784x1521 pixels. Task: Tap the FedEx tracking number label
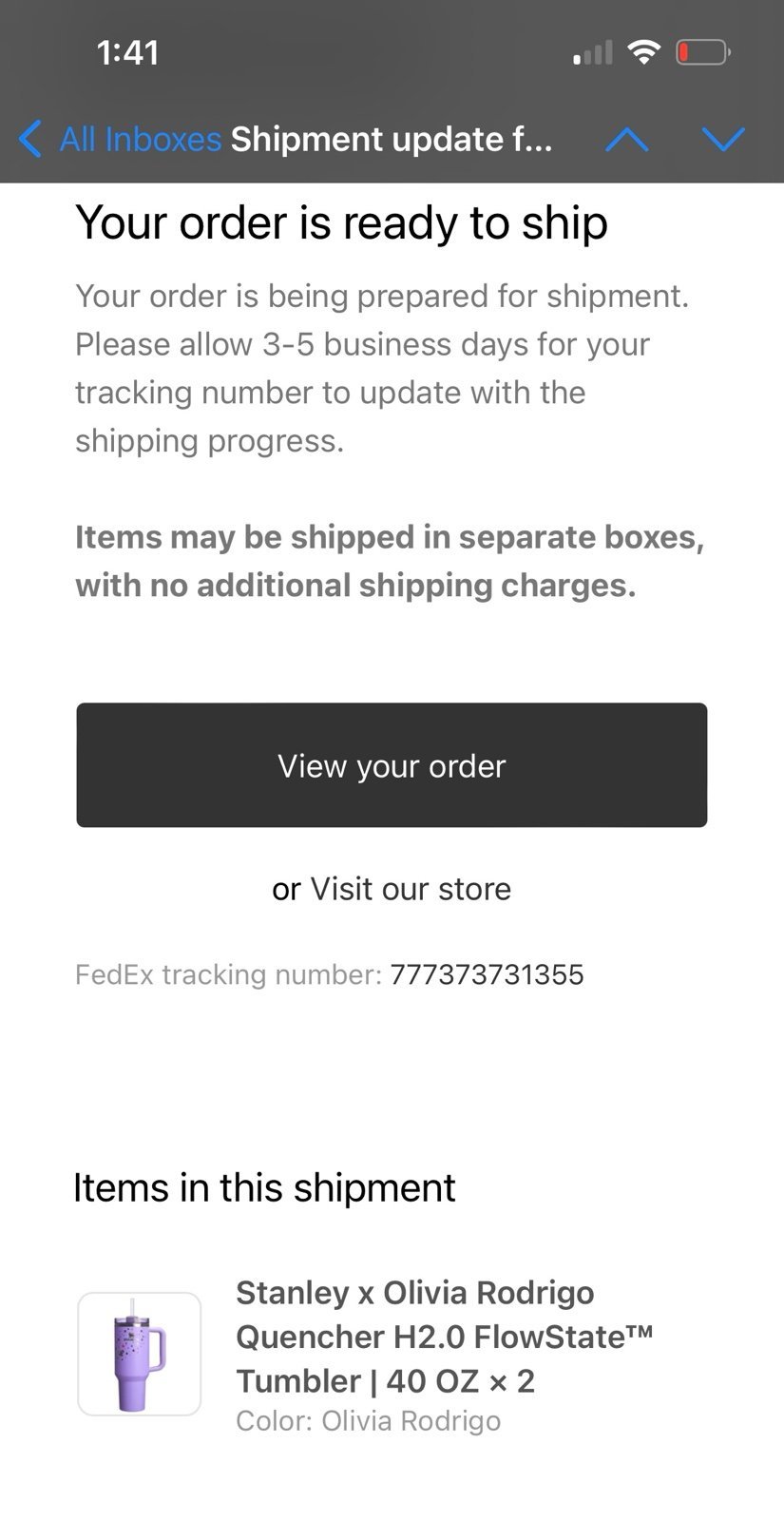pos(228,974)
